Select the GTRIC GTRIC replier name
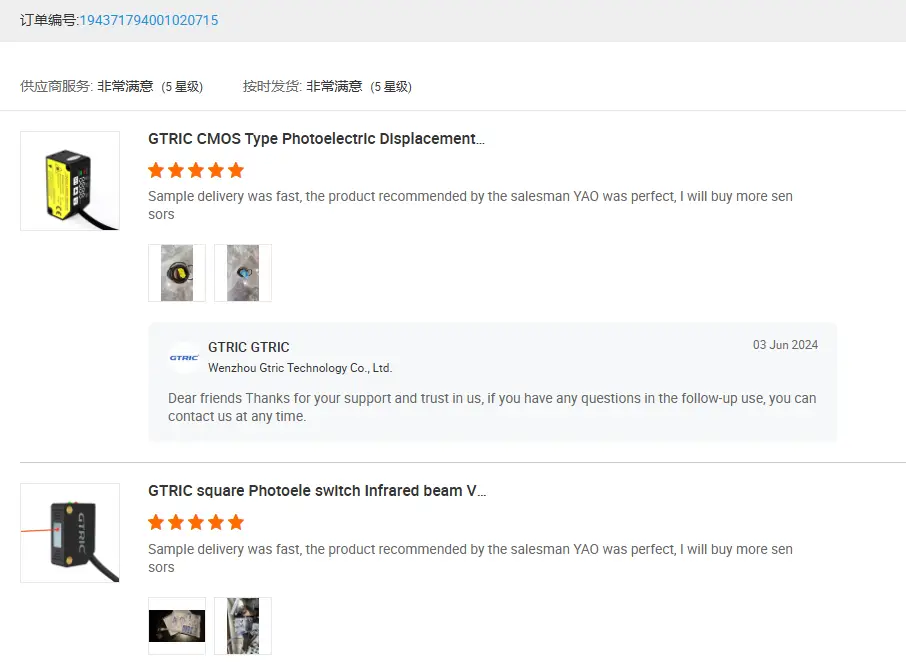 coord(249,347)
